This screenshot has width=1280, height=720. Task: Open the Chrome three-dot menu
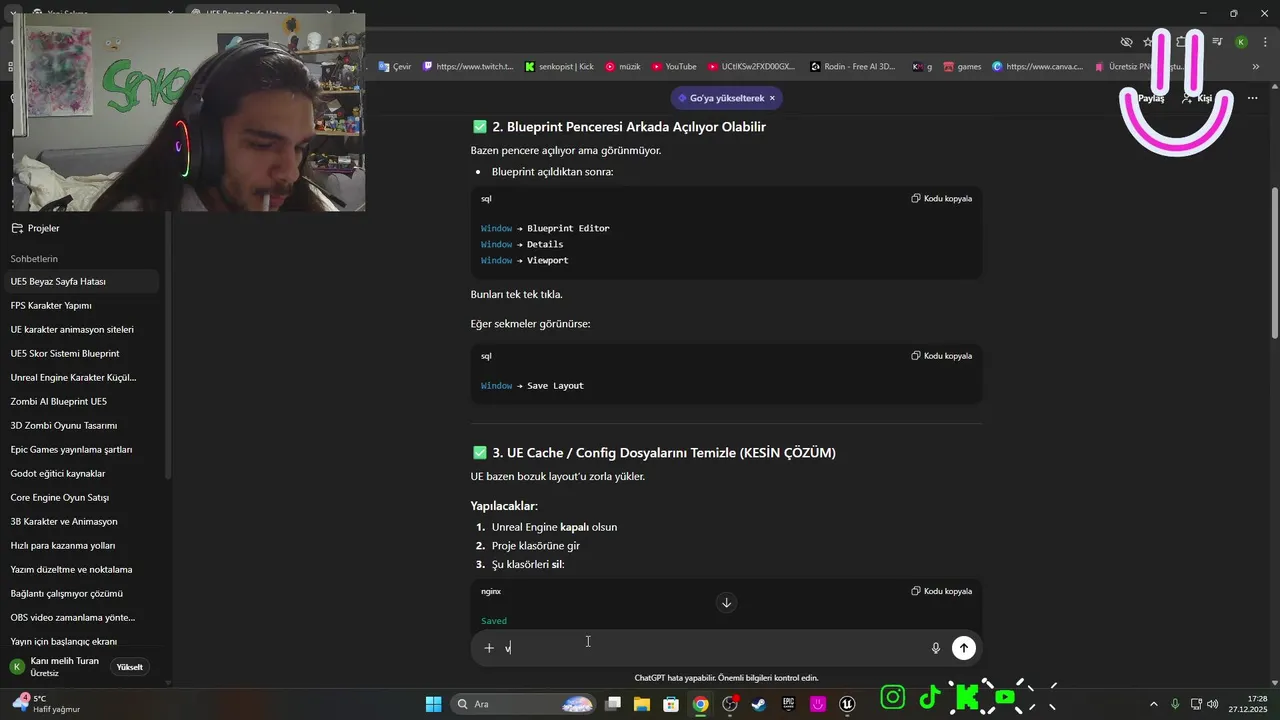click(1264, 42)
